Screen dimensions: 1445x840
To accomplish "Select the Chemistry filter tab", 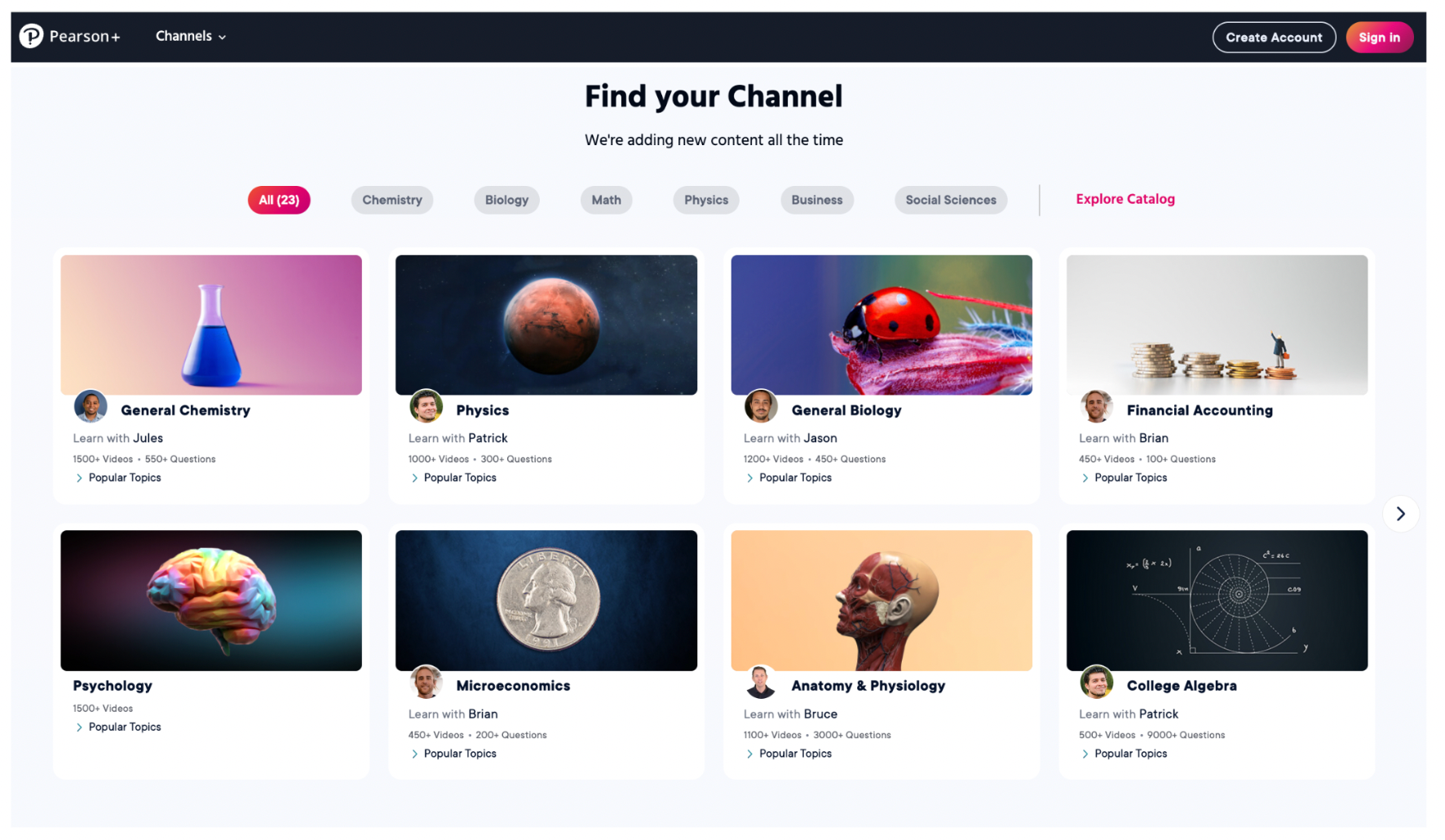I will tap(392, 200).
